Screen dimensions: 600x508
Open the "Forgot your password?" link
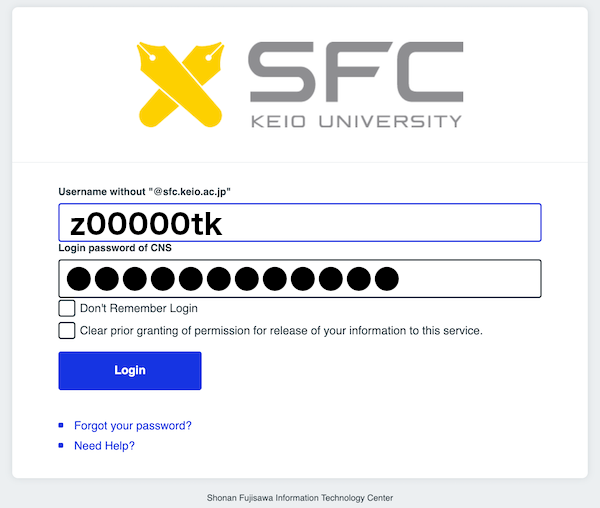[x=133, y=425]
